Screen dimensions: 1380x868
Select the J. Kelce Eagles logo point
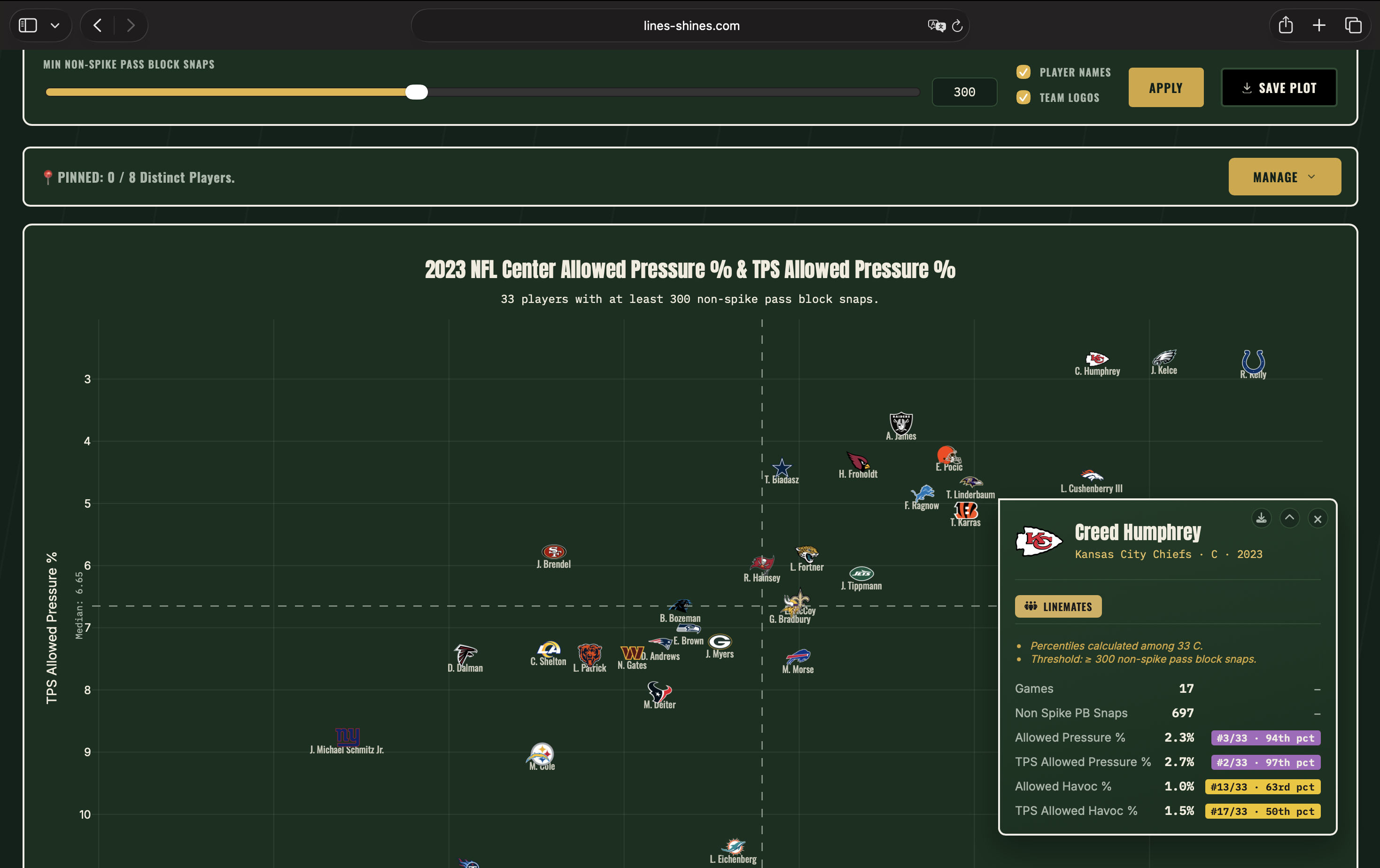[x=1164, y=357]
